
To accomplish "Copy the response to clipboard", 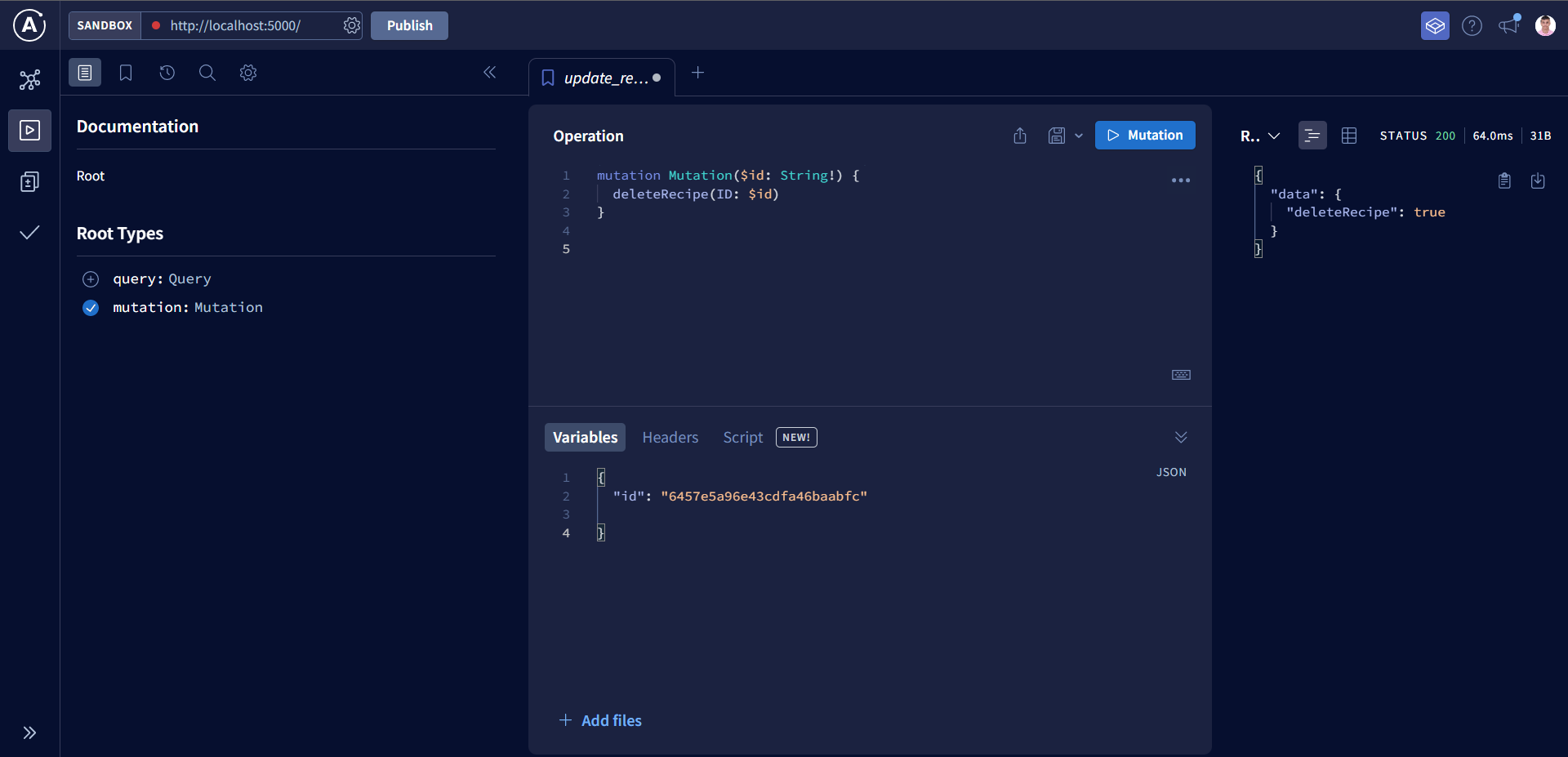I will (x=1504, y=180).
